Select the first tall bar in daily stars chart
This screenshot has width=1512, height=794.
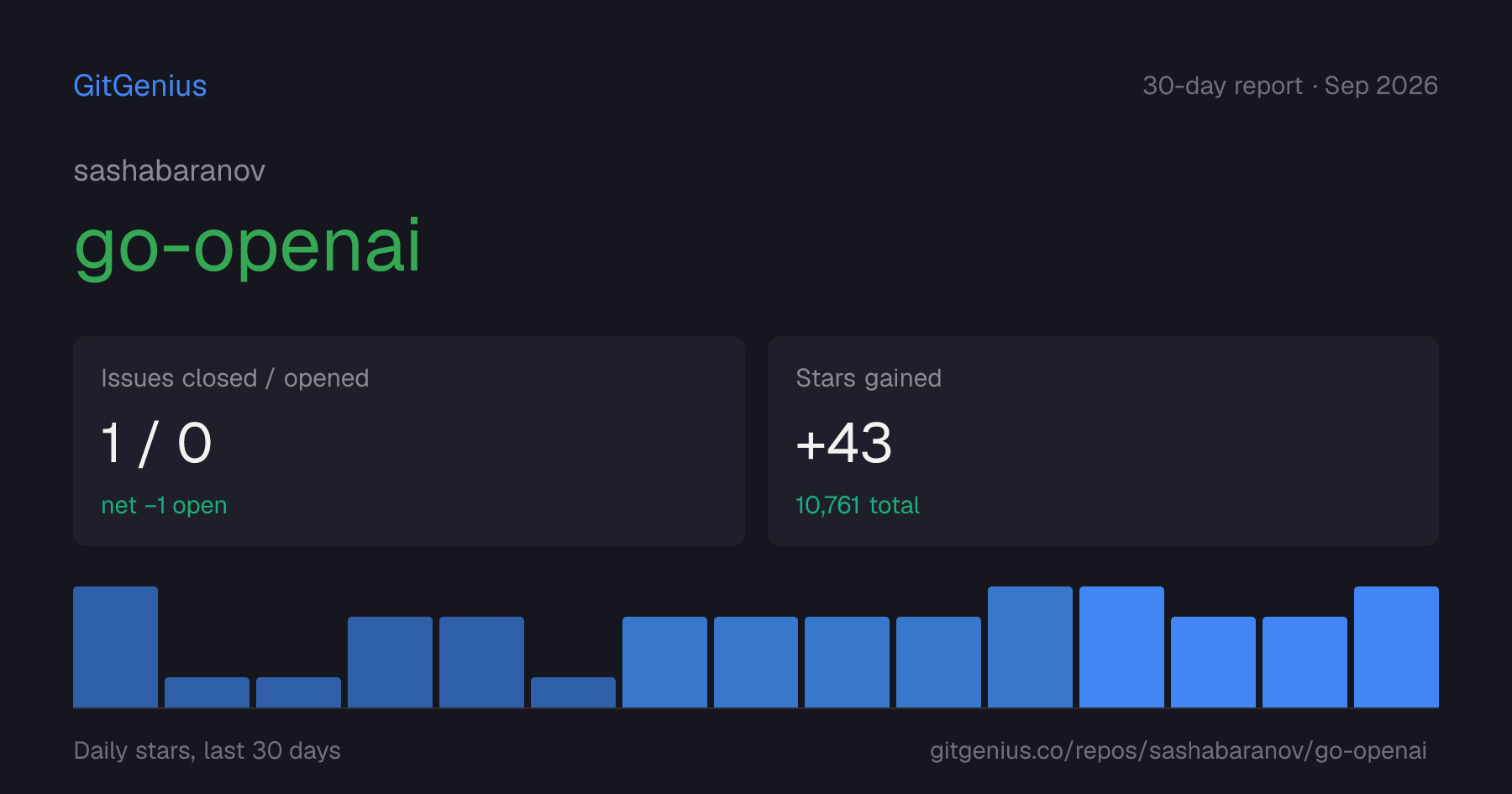(115, 647)
